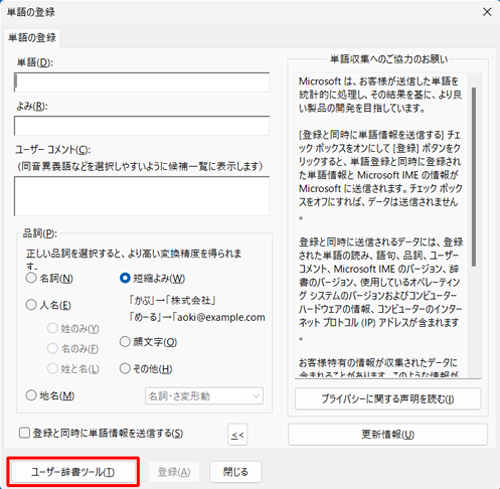Focus the よみ(R) text field

click(142, 126)
